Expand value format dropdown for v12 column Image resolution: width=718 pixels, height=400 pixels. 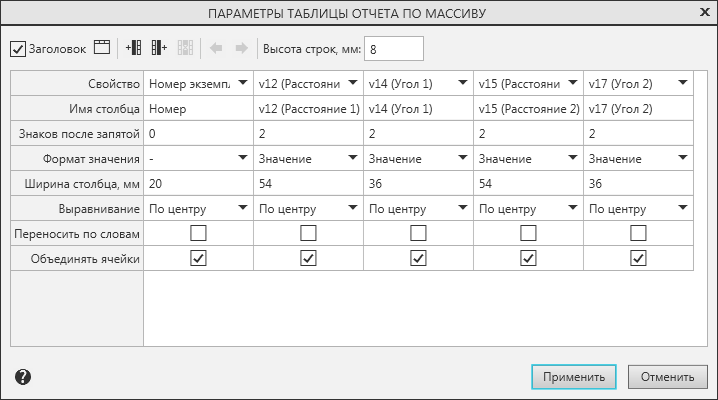[x=351, y=157]
